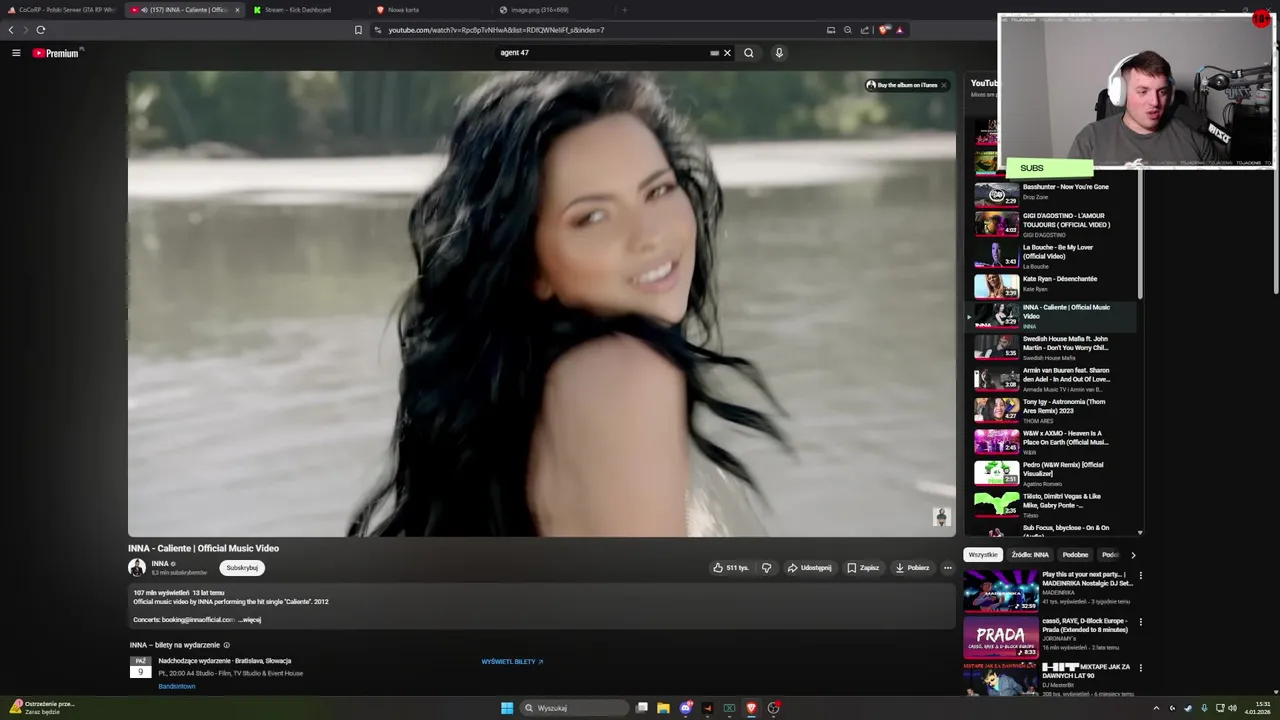Open Discord from the taskbar

pyautogui.click(x=685, y=708)
